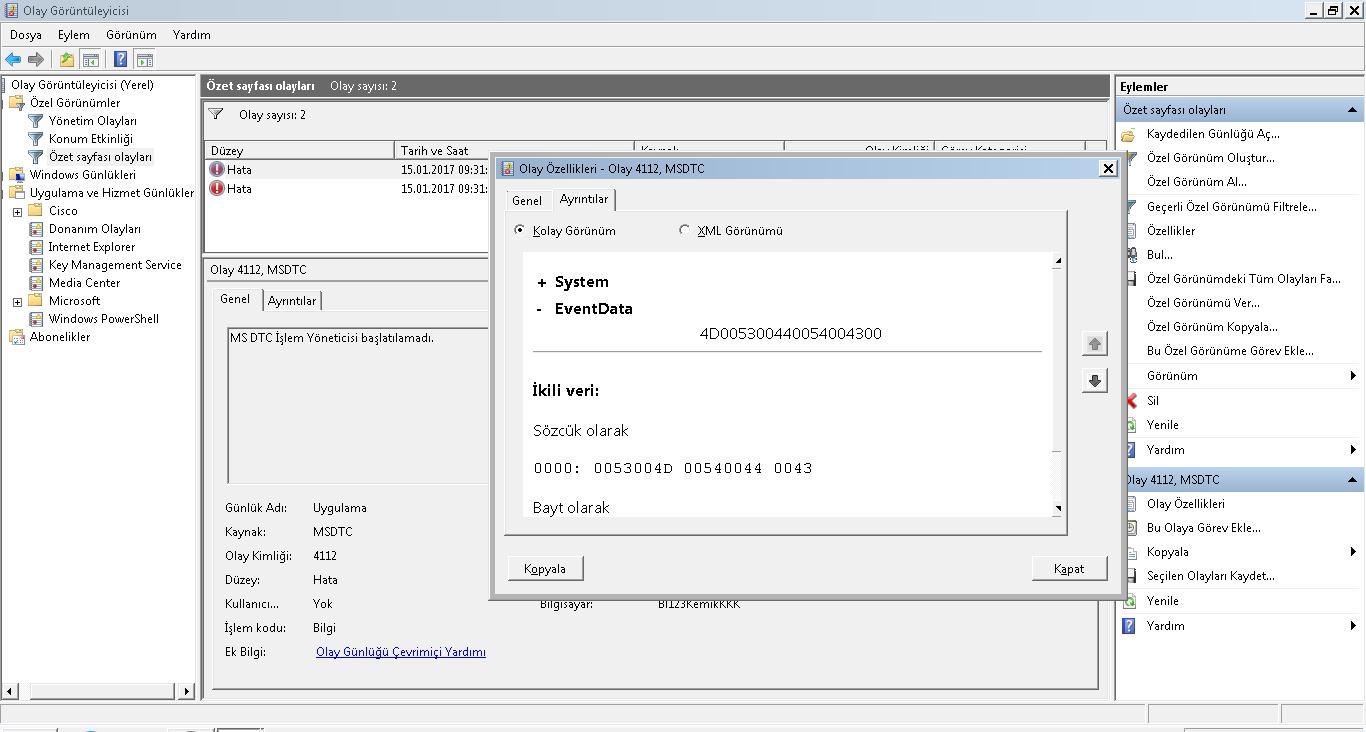The image size is (1366, 732).
Task: Expand the Microsoft folder in tree
Action: click(17, 302)
